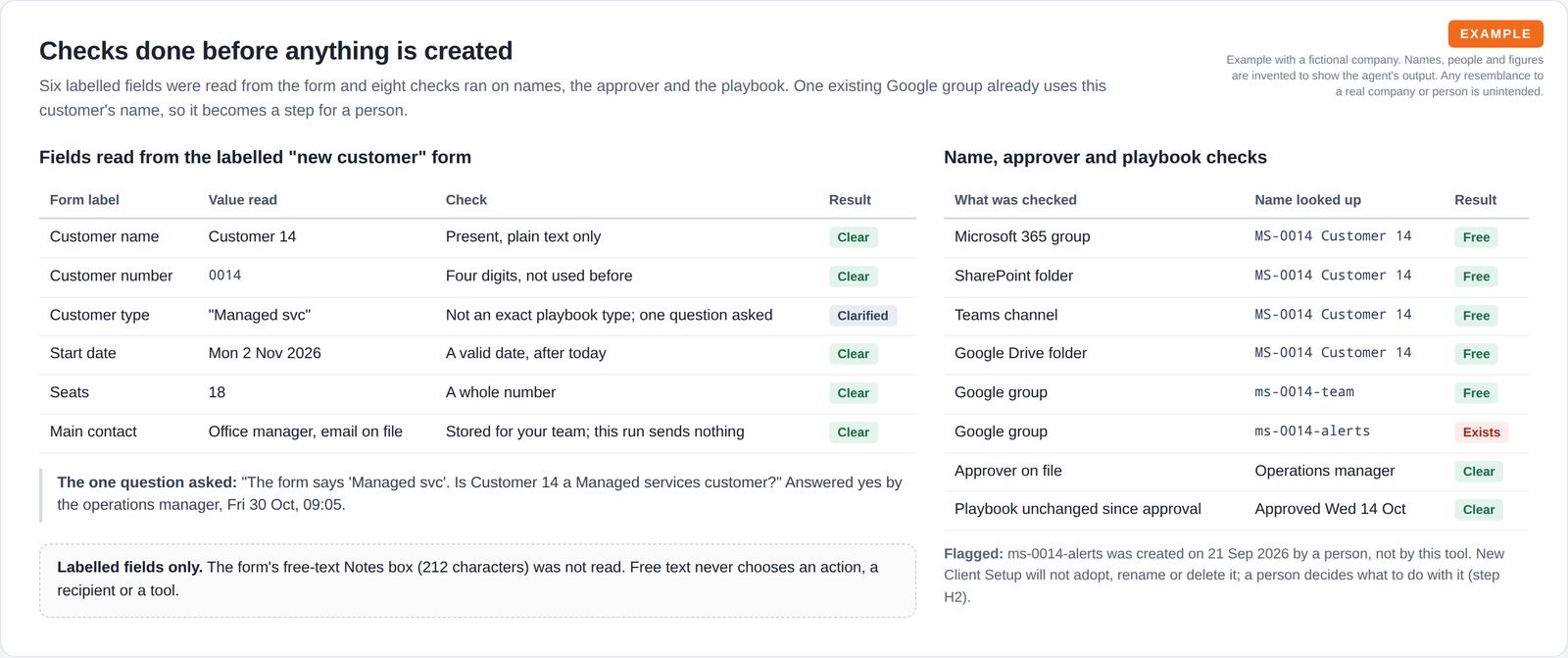Click the 'Four digits, not used before' cell
1568x658 pixels.
539,276
